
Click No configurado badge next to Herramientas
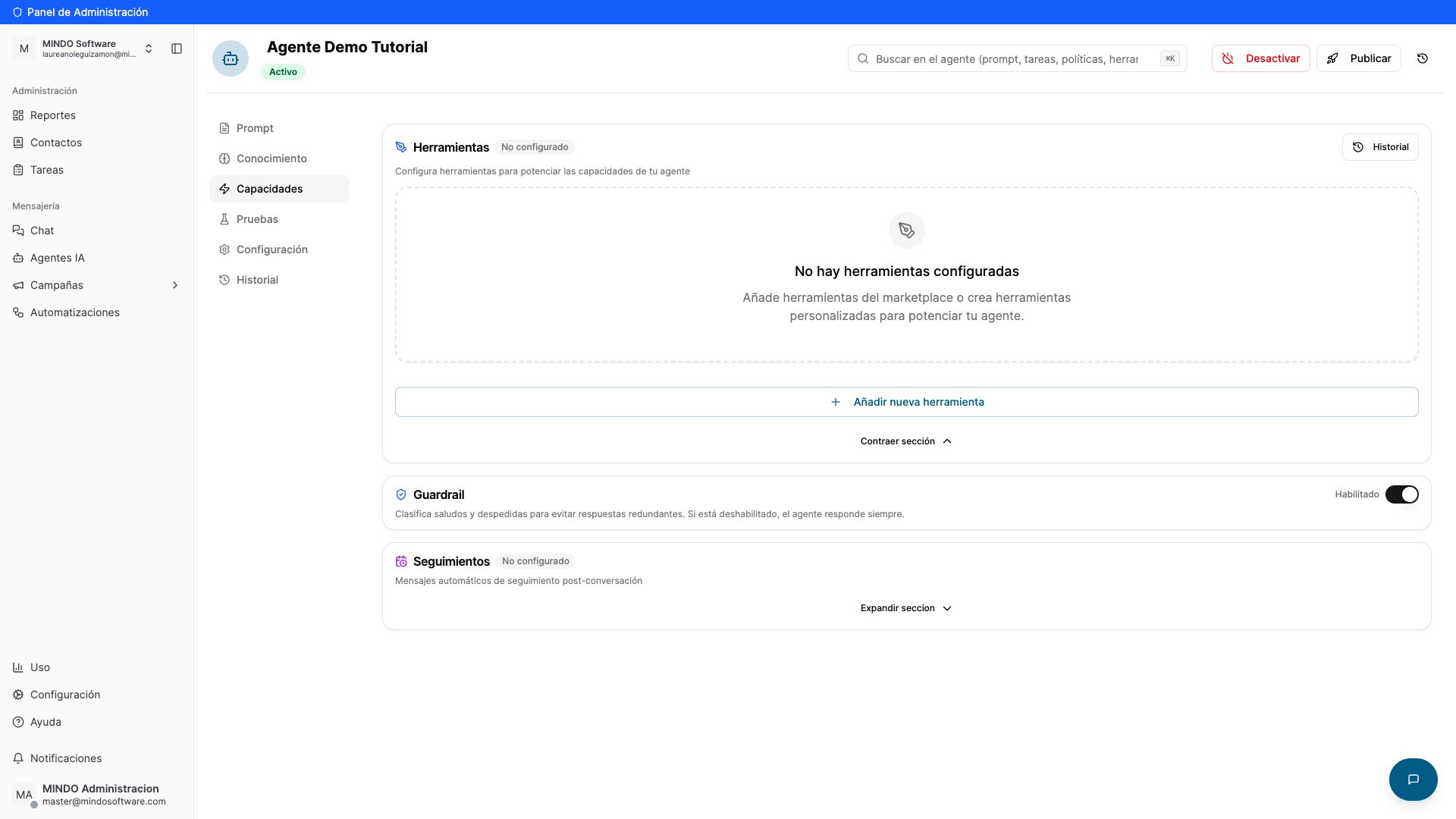535,147
